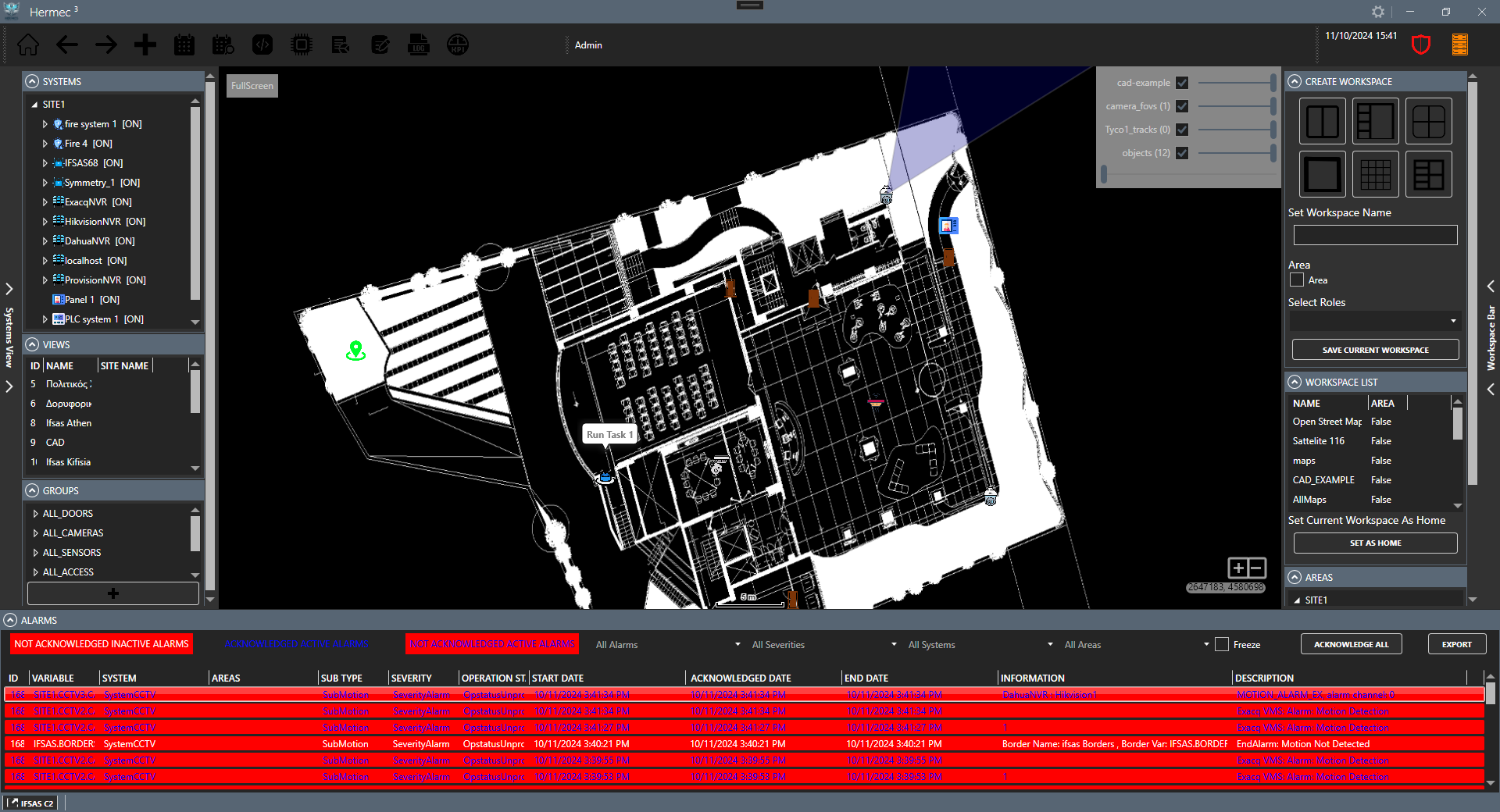Switch to Acknowledged Active Alarms tab
Image resolution: width=1500 pixels, height=812 pixels.
[x=296, y=644]
